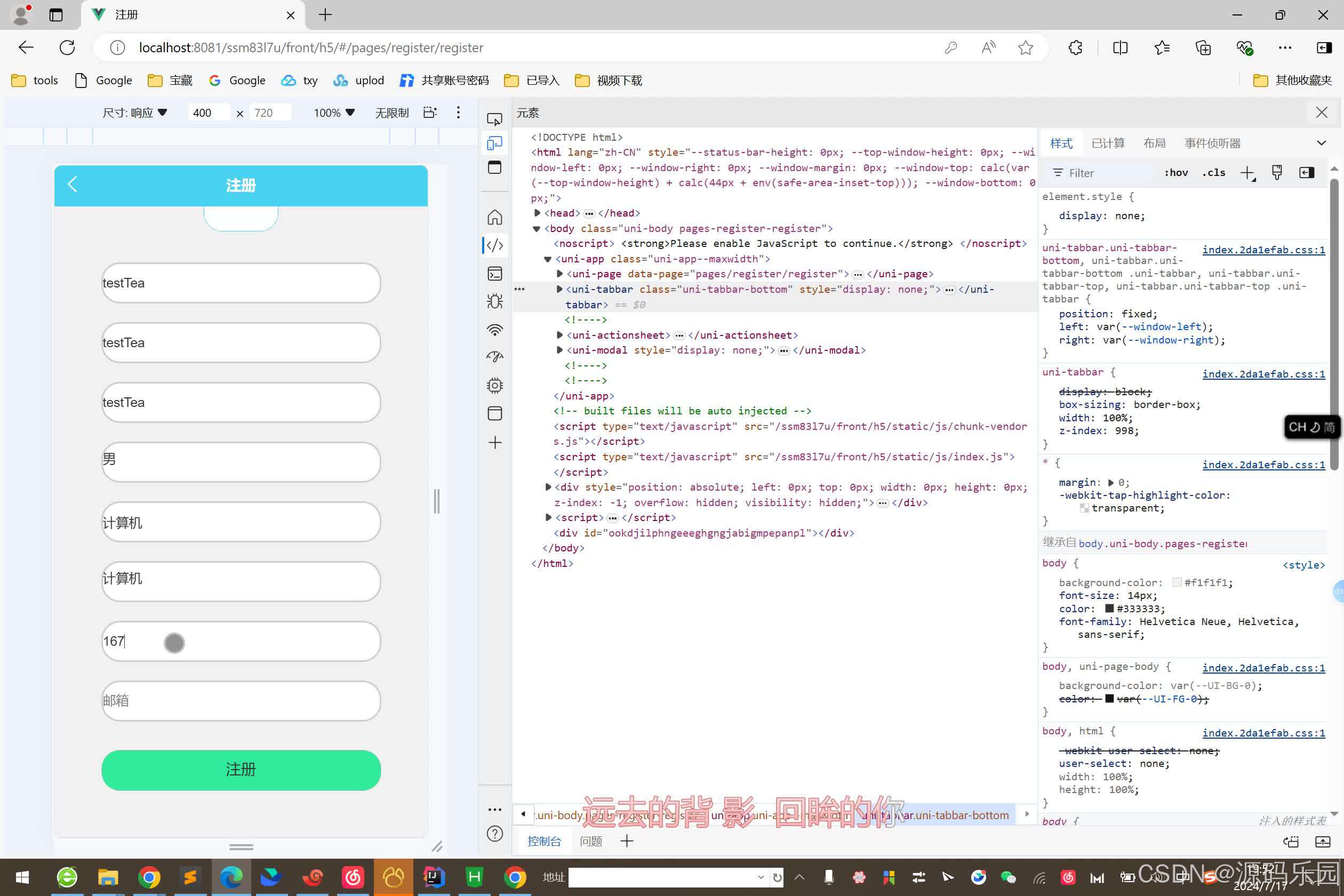1344x896 pixels.
Task: Select the inspect element tool
Action: (x=494, y=119)
